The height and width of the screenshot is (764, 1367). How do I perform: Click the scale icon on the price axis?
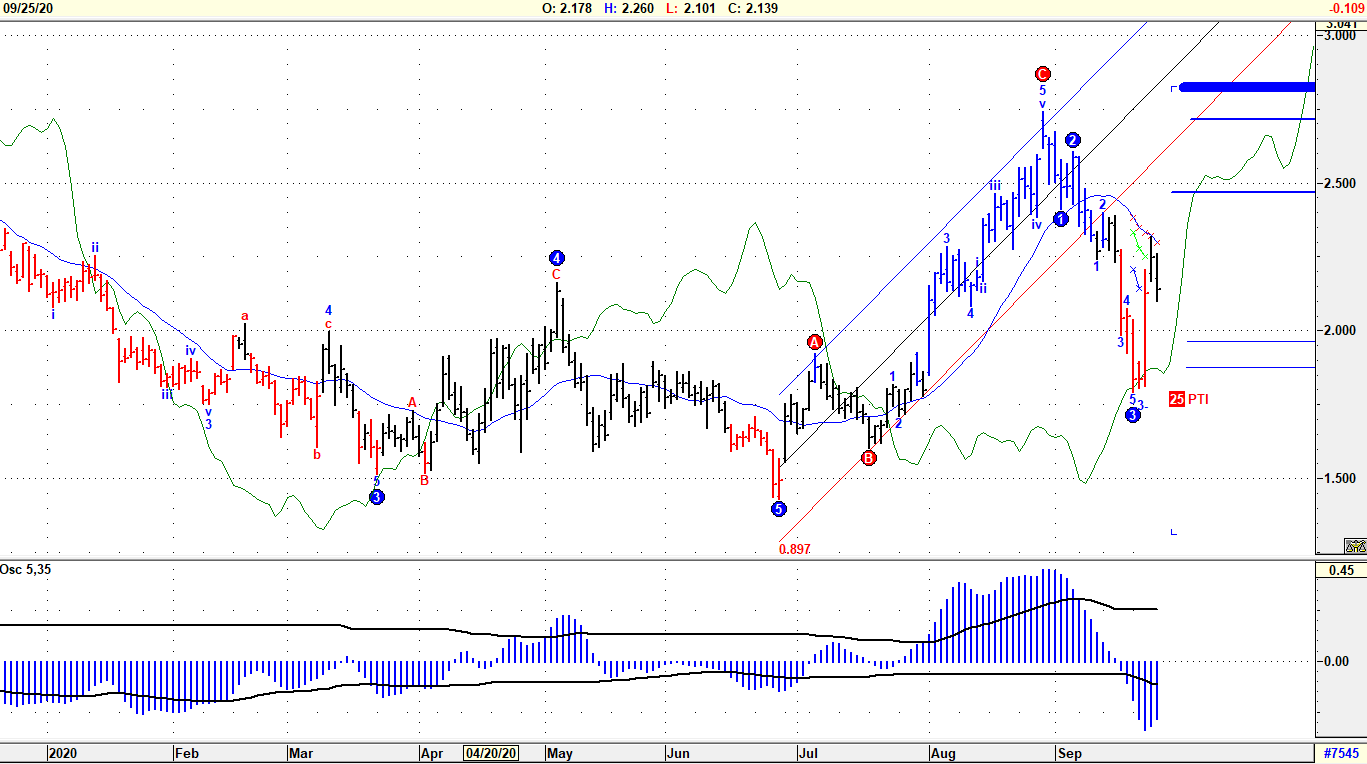pos(1355,546)
